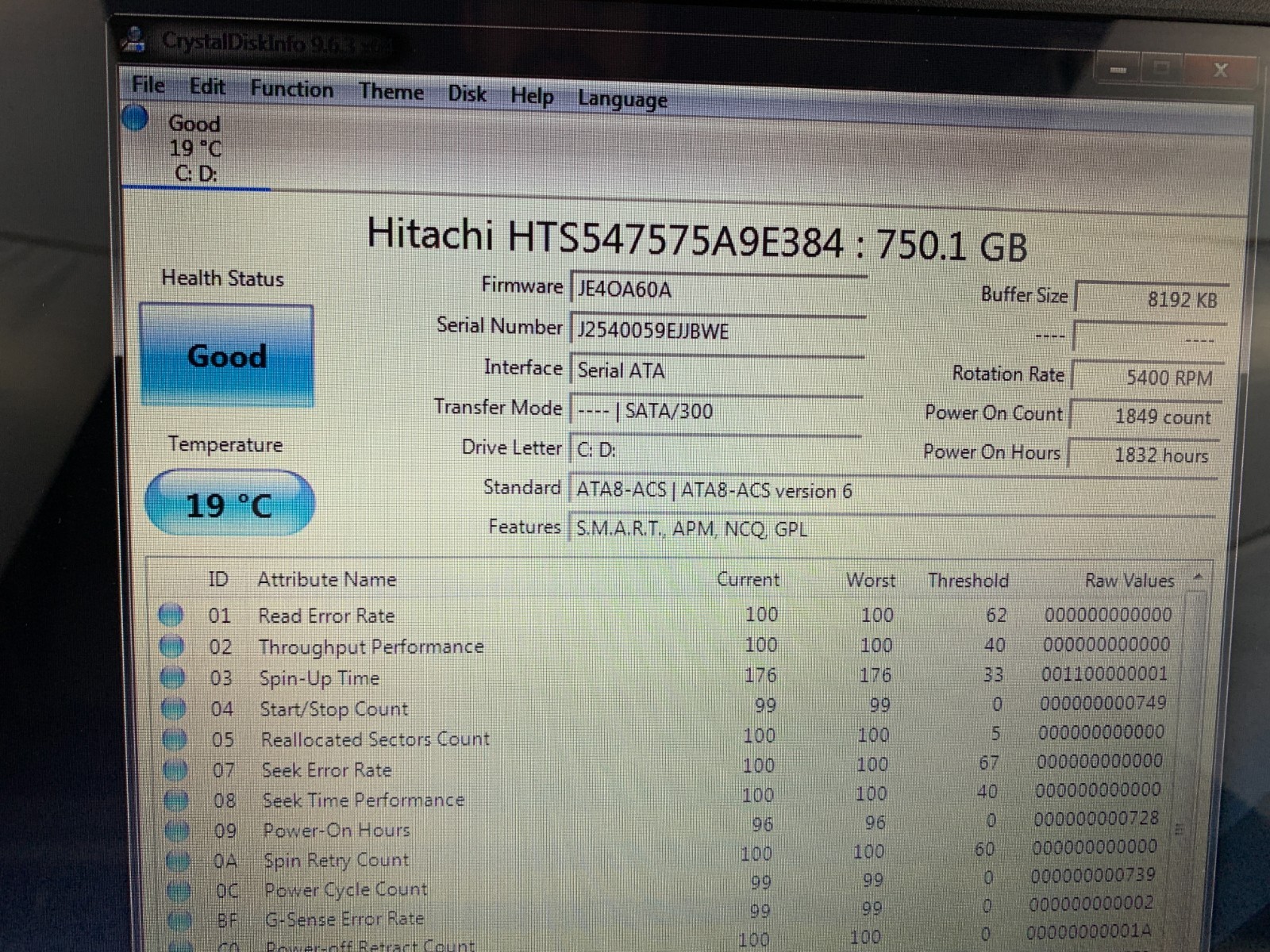Click status dot for Seek Time Performance
This screenshot has height=952, width=1270.
point(175,800)
